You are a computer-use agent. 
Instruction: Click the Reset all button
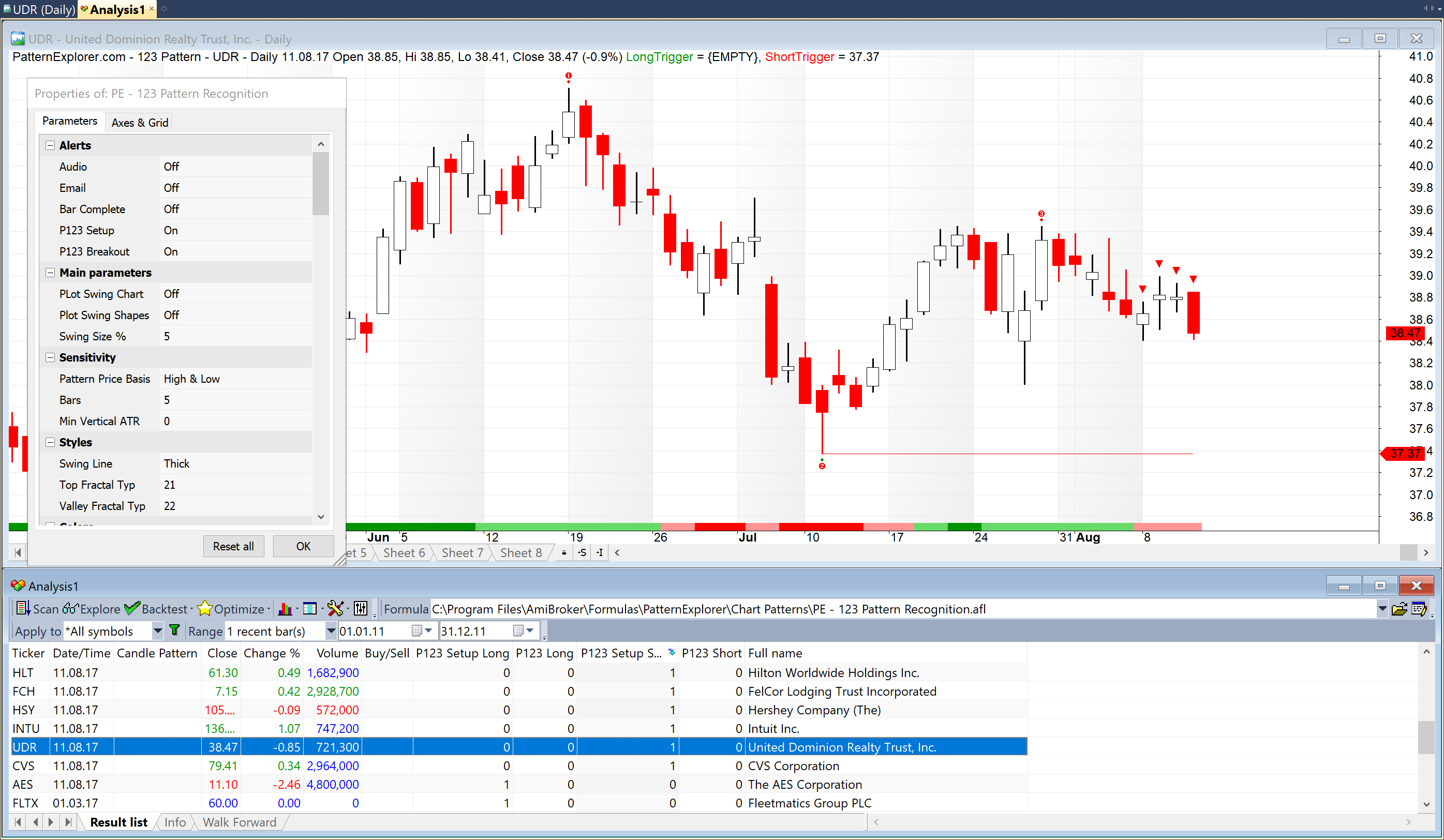click(x=233, y=546)
